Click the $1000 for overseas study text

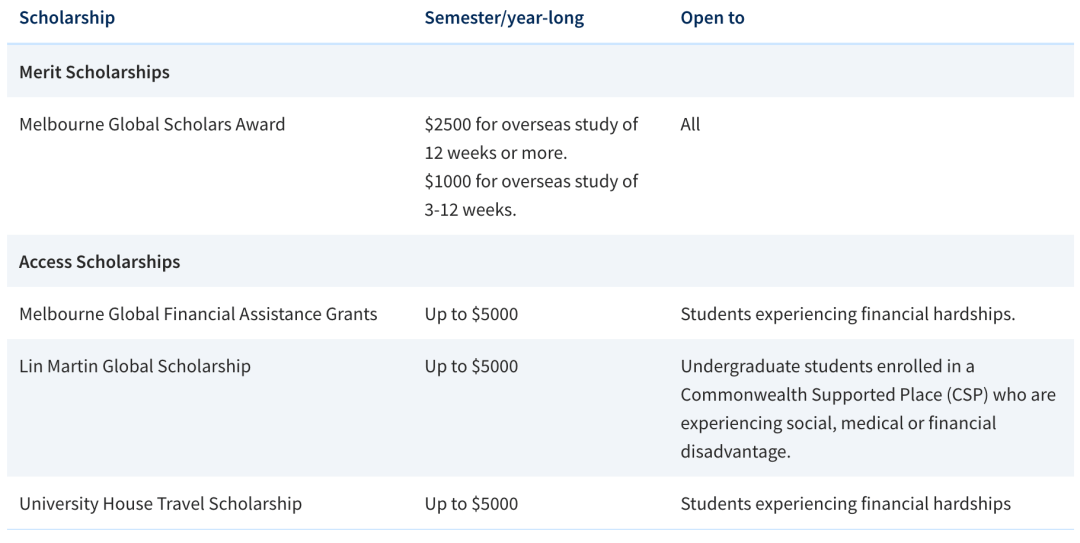(x=531, y=182)
